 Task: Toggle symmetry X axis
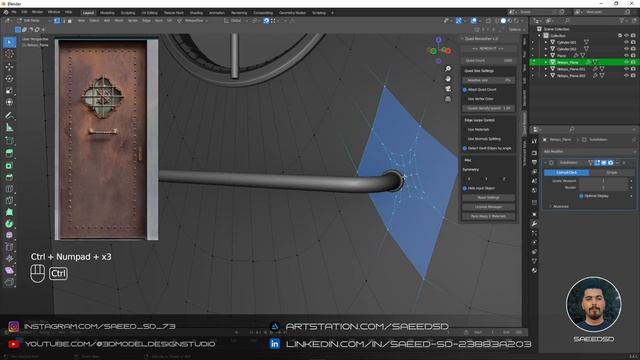469,179
